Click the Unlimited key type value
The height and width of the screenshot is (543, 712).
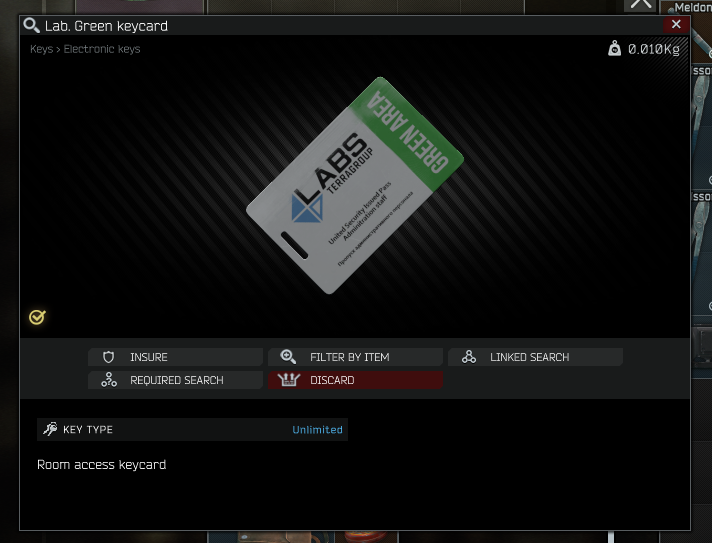(x=317, y=429)
